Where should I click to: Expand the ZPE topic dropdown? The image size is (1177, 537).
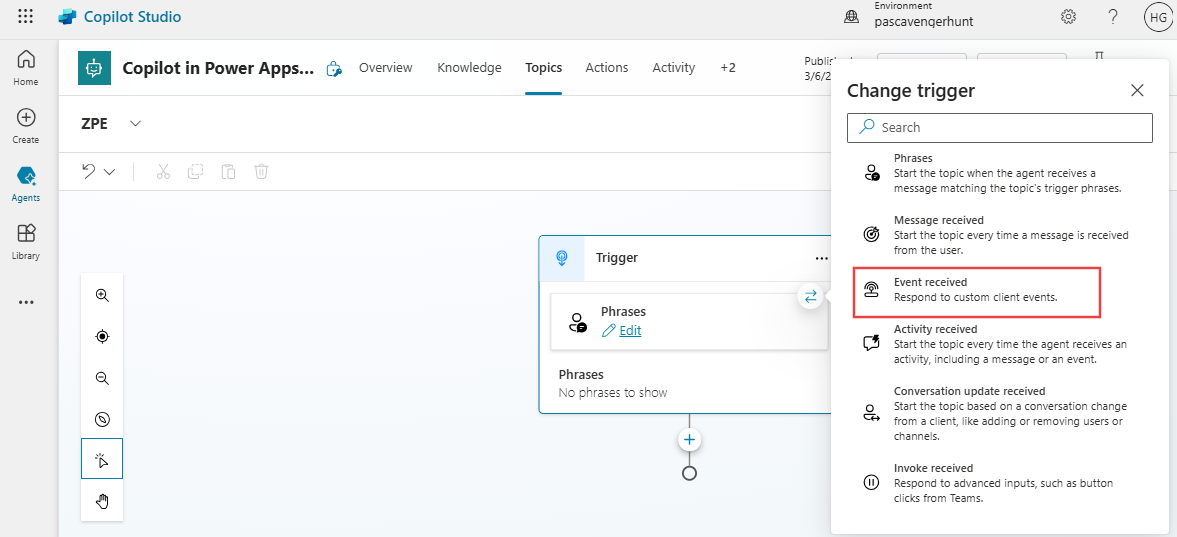[x=136, y=124]
